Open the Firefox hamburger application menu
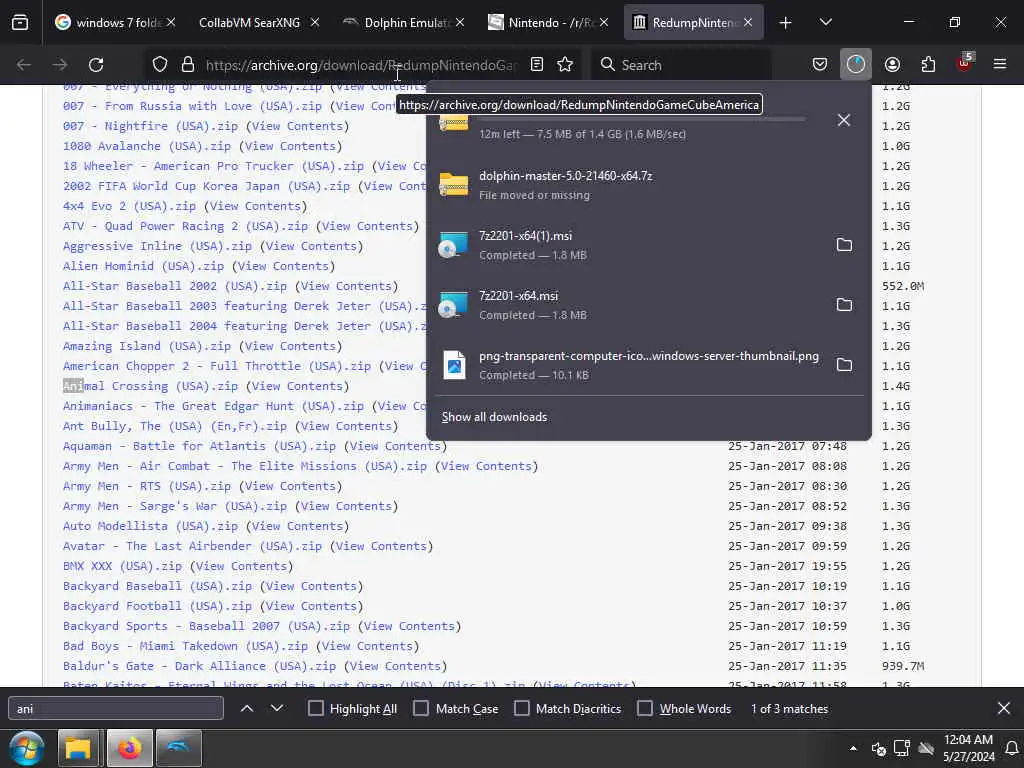The width and height of the screenshot is (1024, 768). point(1000,65)
